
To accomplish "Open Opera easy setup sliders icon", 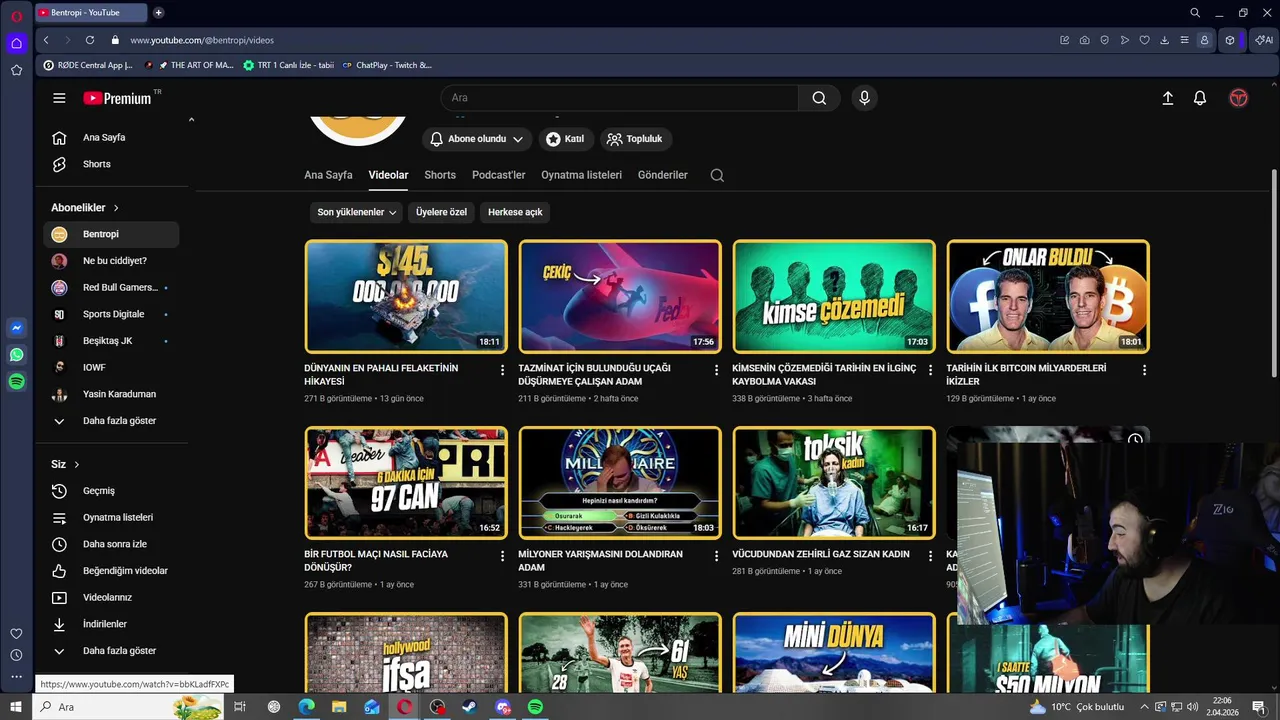I will click(x=1184, y=40).
